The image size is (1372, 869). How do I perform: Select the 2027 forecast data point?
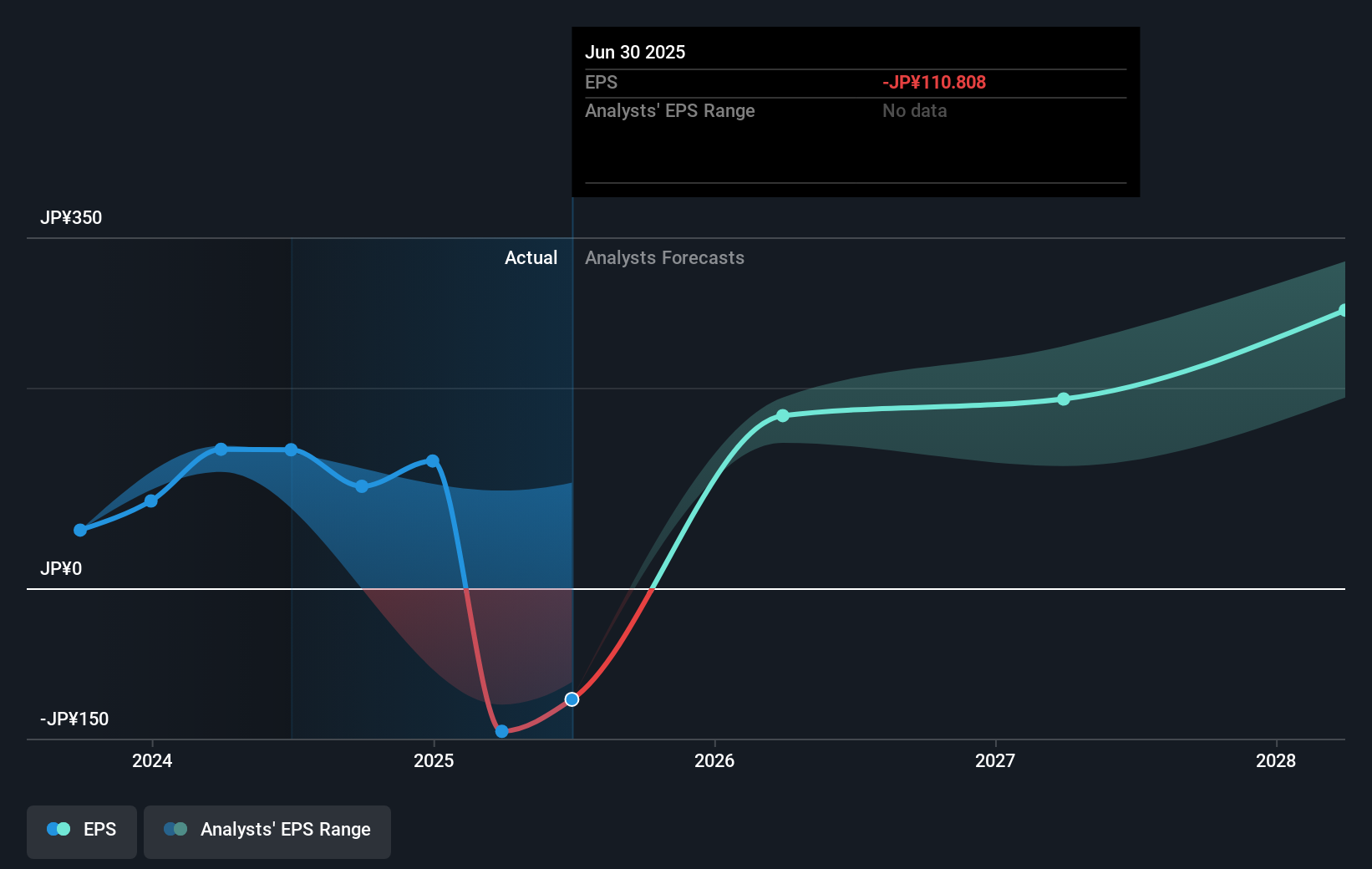(x=1064, y=399)
